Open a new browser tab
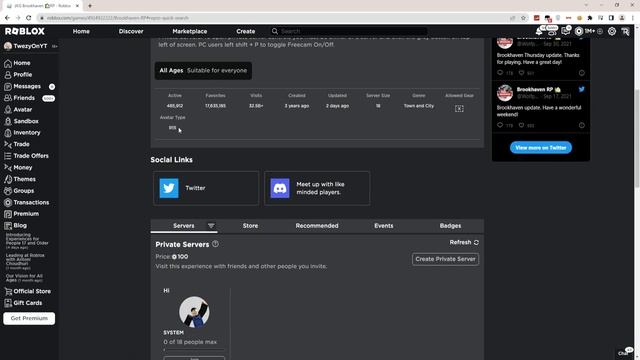Viewport: 640px width, 360px height. (90, 6)
